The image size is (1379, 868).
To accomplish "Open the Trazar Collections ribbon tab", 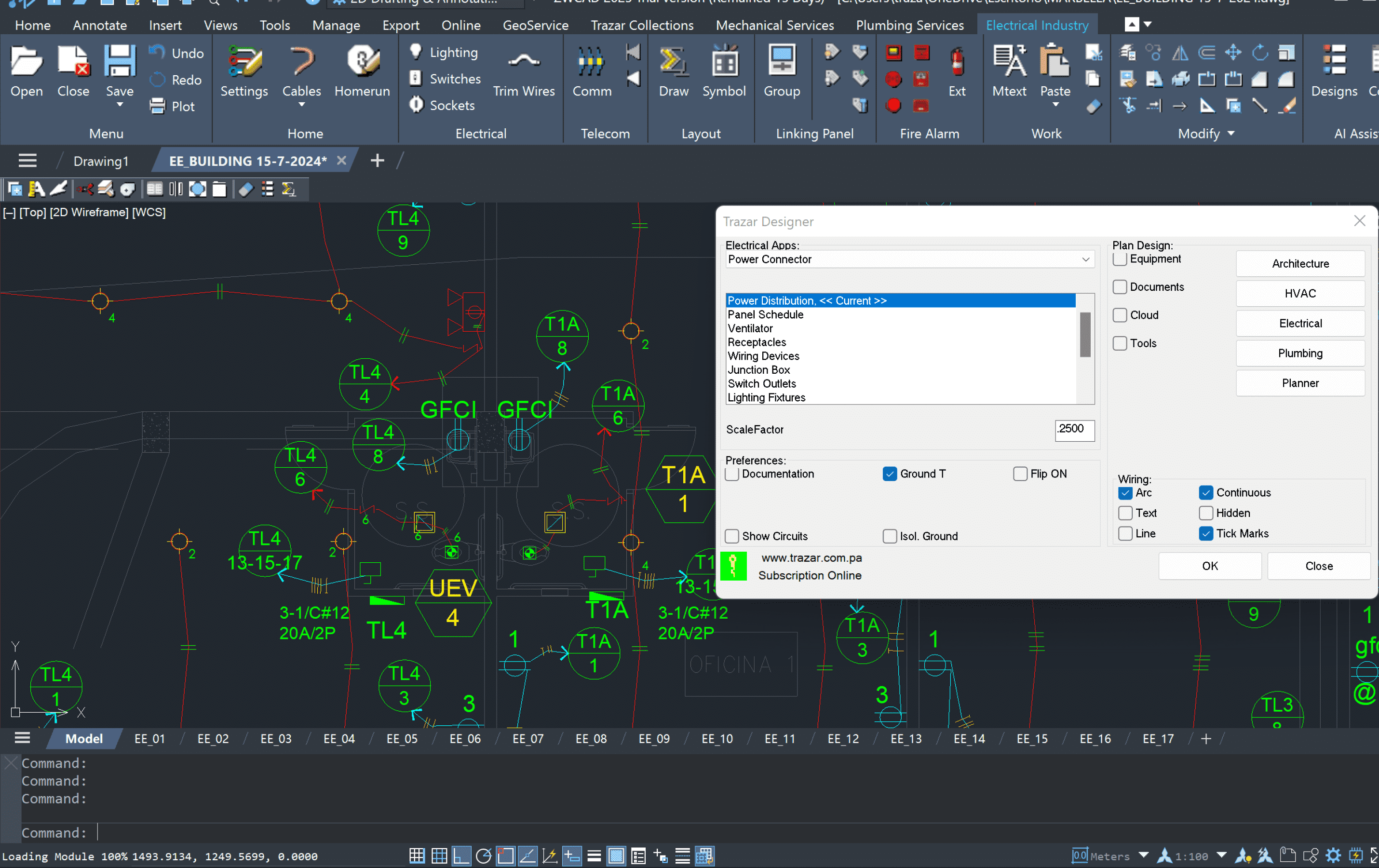I will (x=642, y=25).
